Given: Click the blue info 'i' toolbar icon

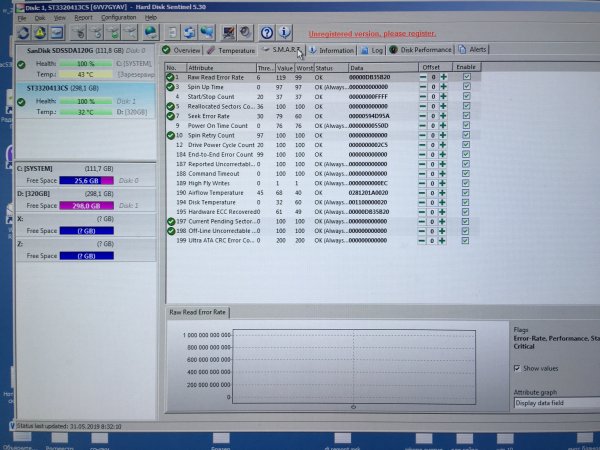Looking at the screenshot, I should click(286, 33).
